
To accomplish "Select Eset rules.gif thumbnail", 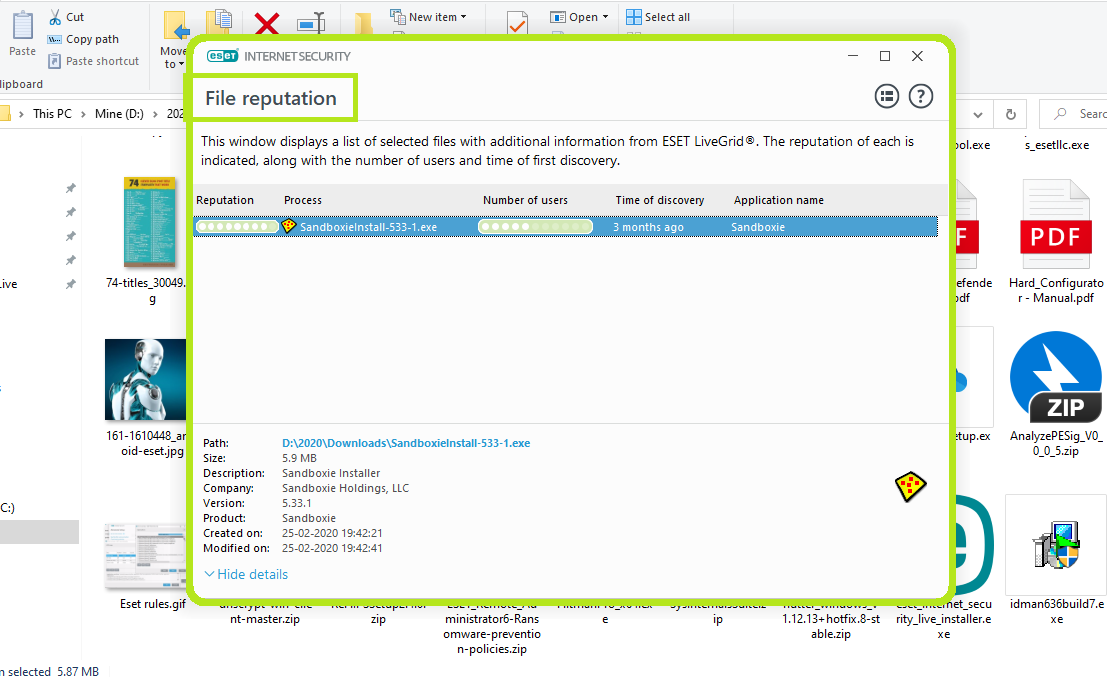I will pyautogui.click(x=145, y=557).
